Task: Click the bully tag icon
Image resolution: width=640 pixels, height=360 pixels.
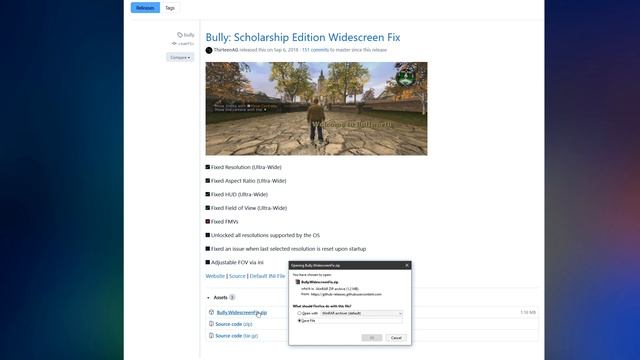Action: [180, 35]
